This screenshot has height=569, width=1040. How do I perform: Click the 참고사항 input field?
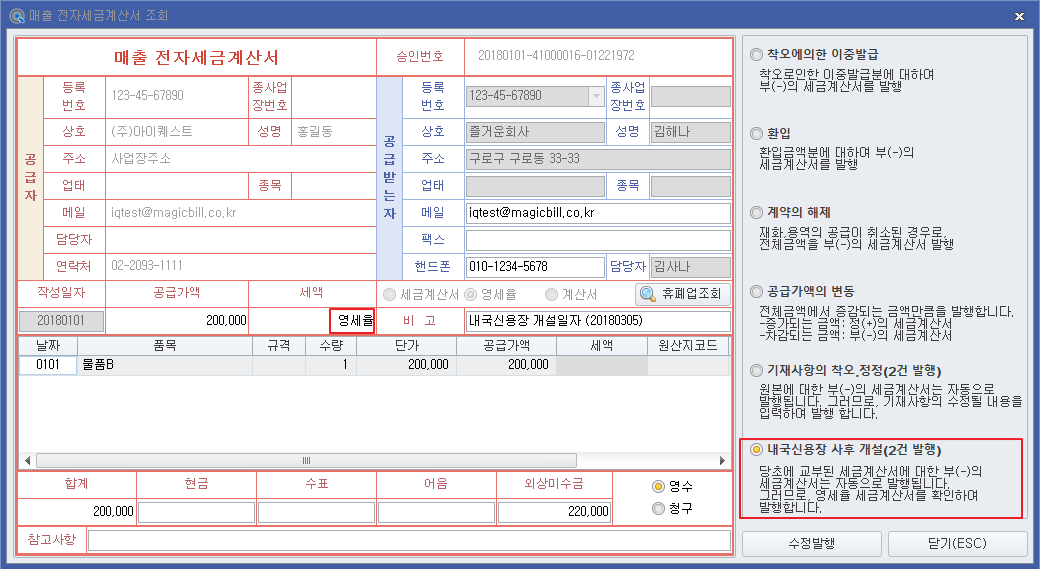(409, 540)
